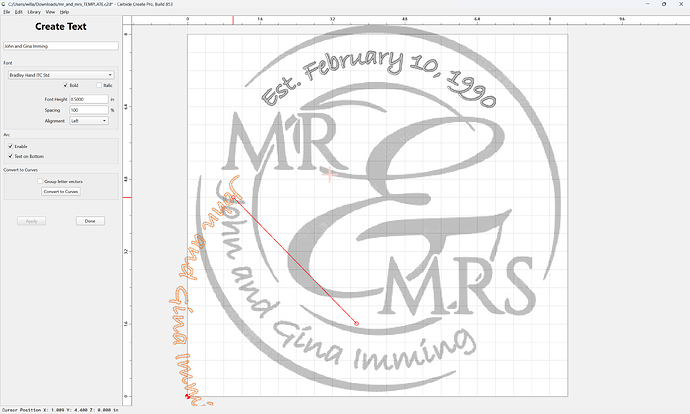
Task: Enable the Italic checkbox
Action: pyautogui.click(x=99, y=85)
